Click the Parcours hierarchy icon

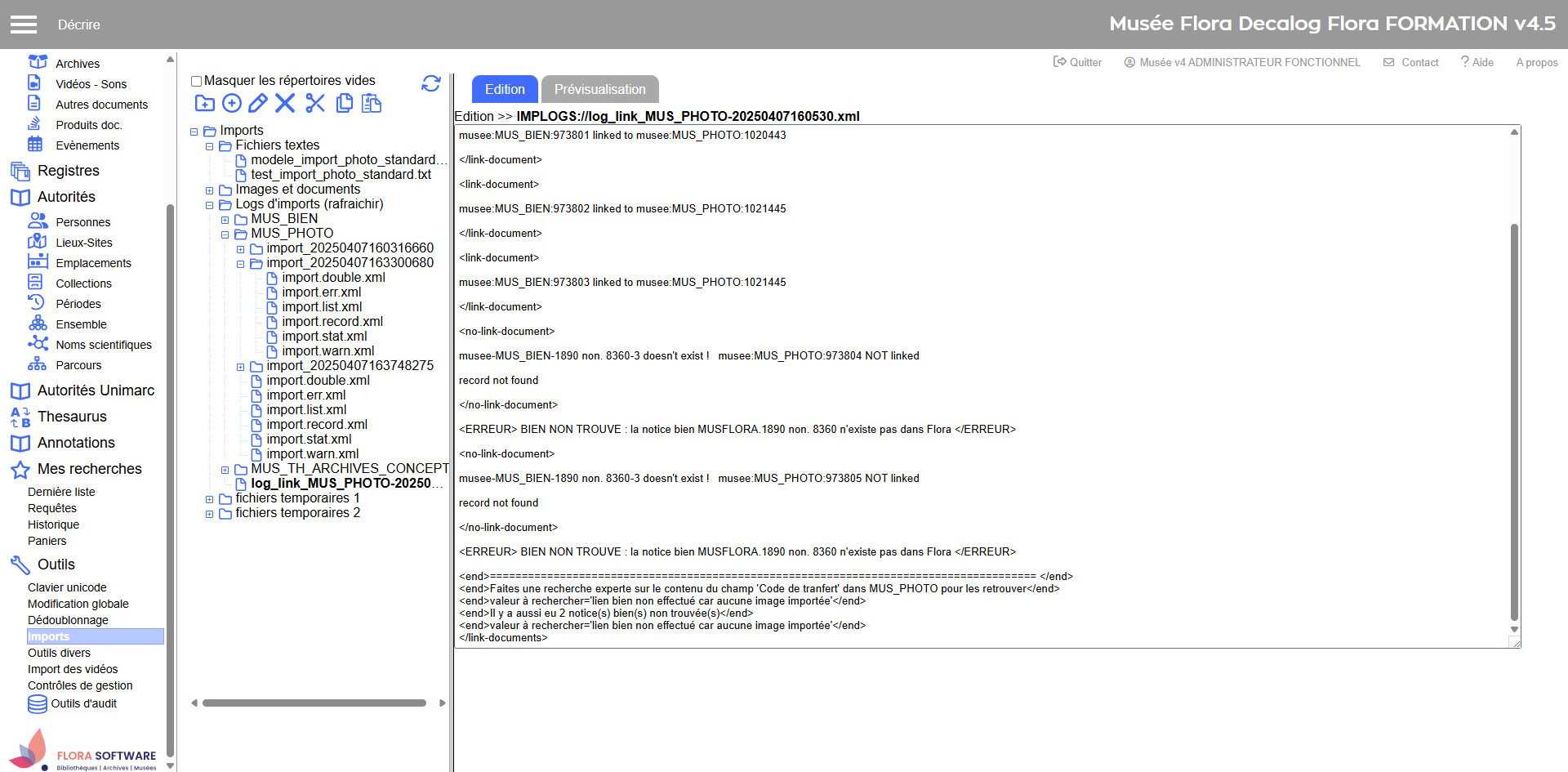coord(37,364)
